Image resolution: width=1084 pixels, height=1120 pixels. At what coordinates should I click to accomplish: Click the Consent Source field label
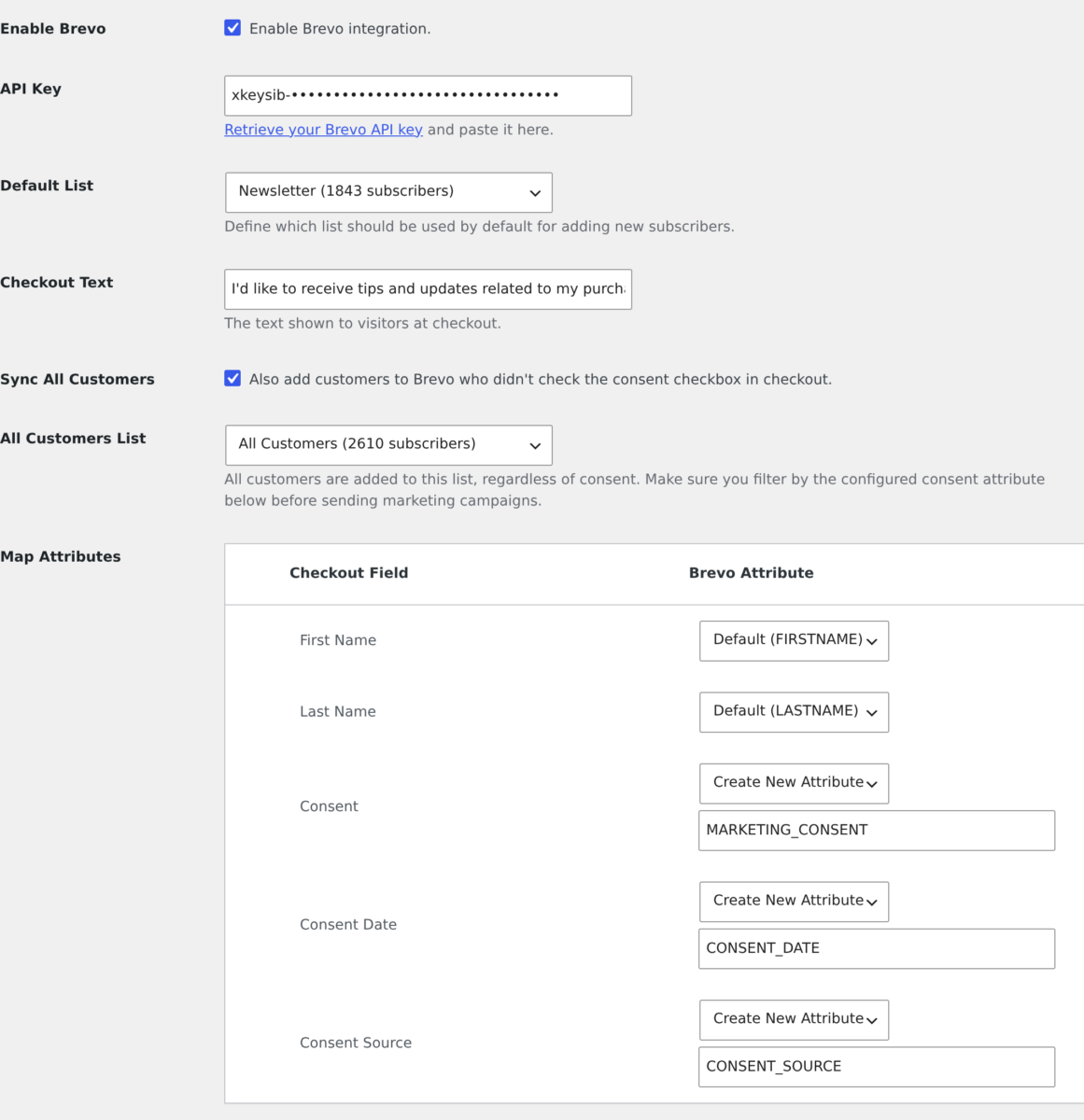click(356, 1043)
